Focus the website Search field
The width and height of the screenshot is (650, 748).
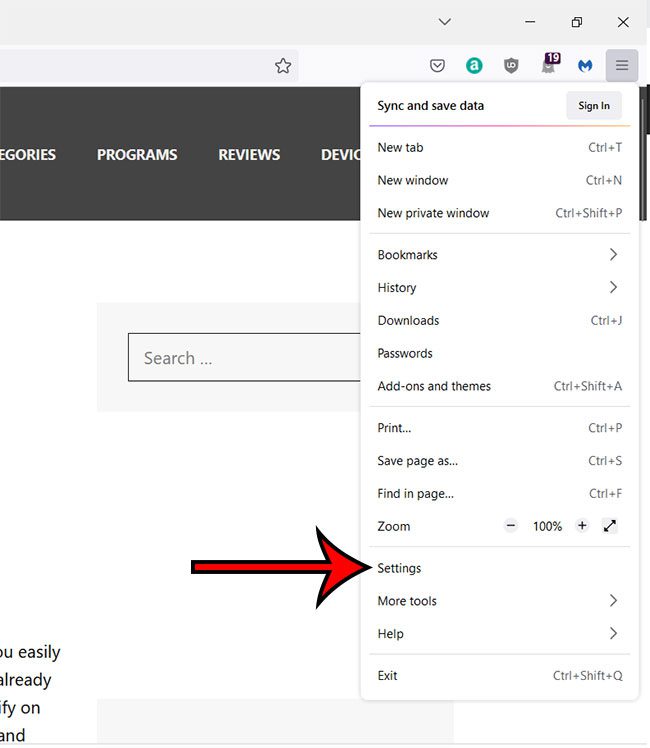coord(244,357)
